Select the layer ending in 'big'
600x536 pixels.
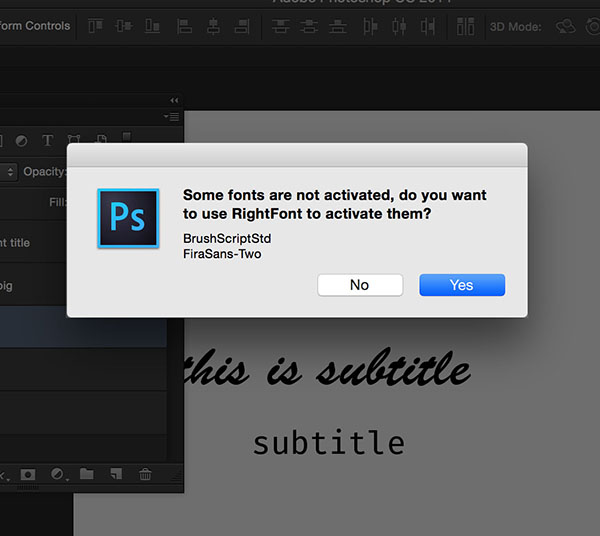tap(34, 285)
